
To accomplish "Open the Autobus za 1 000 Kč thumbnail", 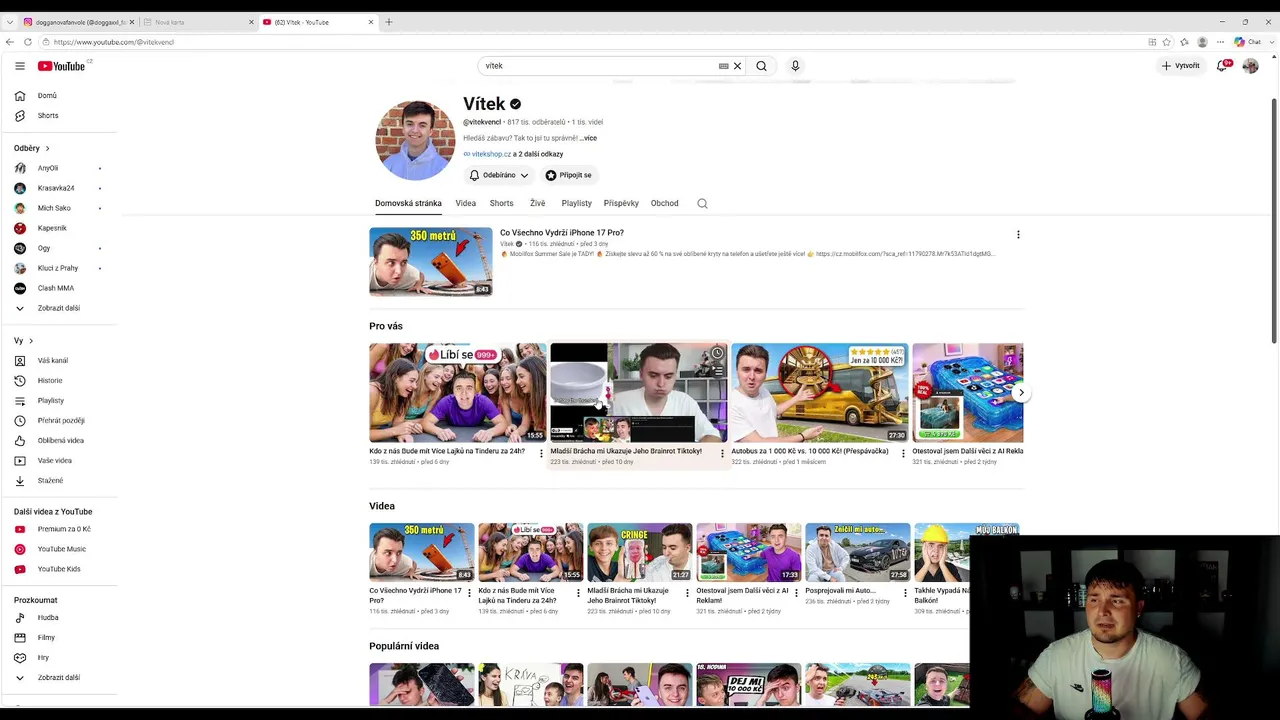I will click(820, 393).
